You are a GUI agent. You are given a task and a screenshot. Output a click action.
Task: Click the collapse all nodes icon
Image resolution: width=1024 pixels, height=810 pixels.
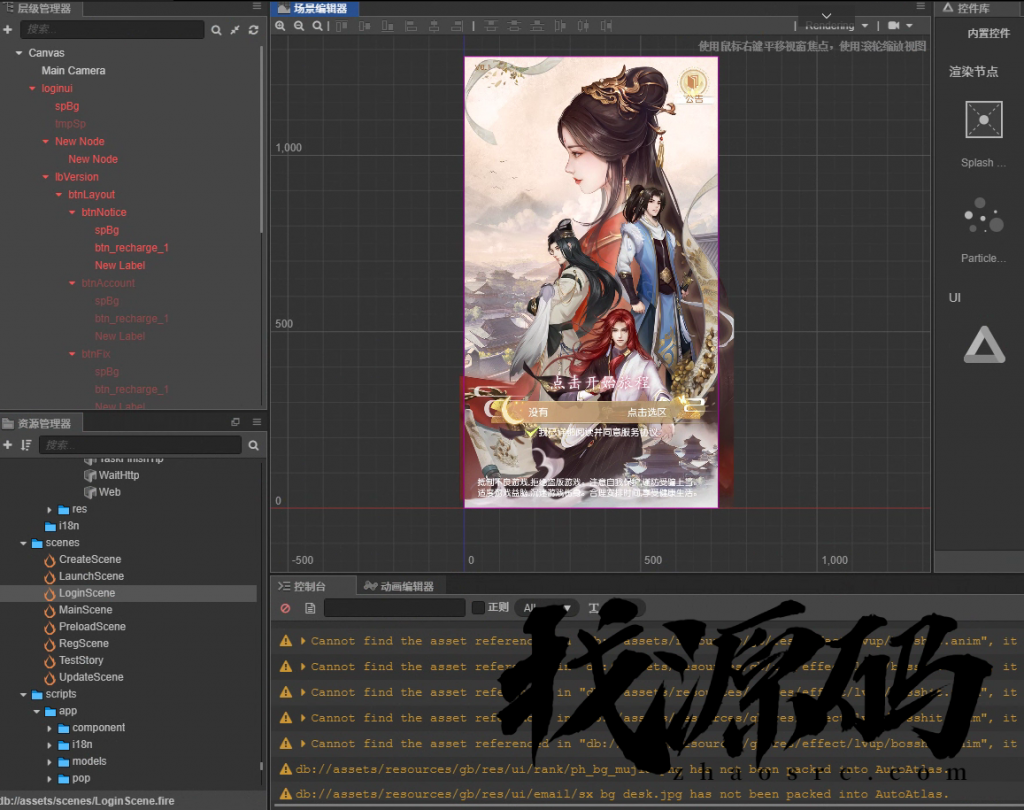[x=234, y=30]
